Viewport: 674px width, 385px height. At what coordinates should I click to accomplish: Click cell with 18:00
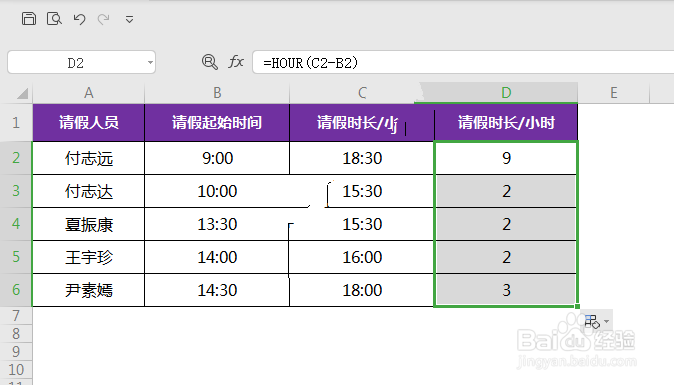362,290
